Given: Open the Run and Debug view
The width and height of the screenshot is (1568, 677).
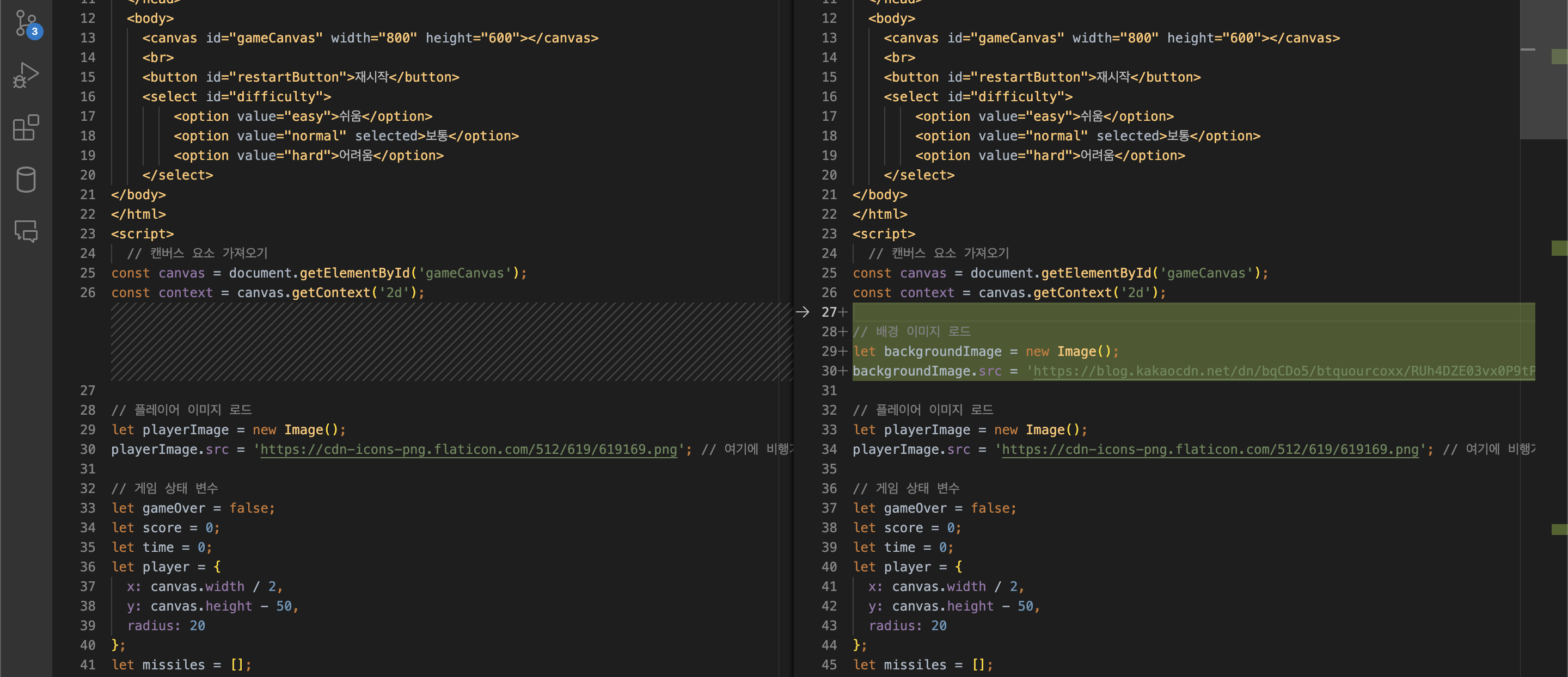Looking at the screenshot, I should [x=26, y=76].
